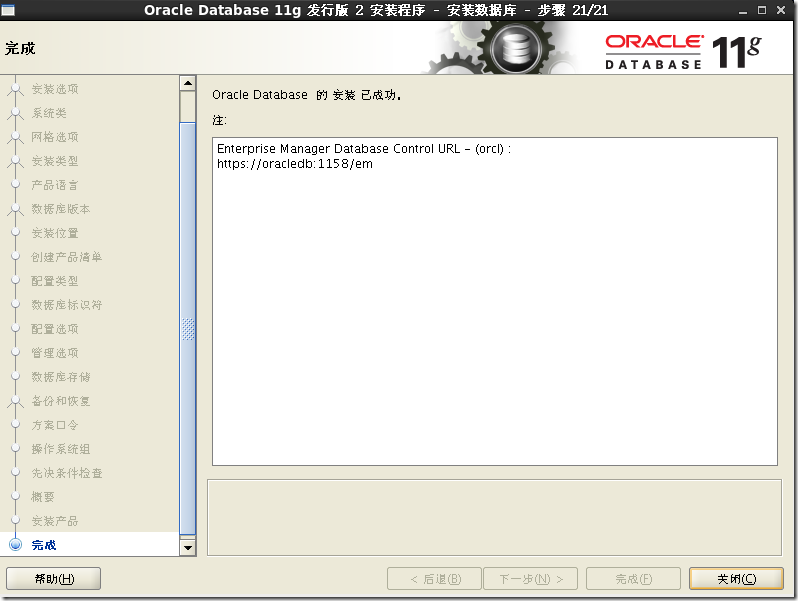Select the 配置选项 step

pos(55,329)
